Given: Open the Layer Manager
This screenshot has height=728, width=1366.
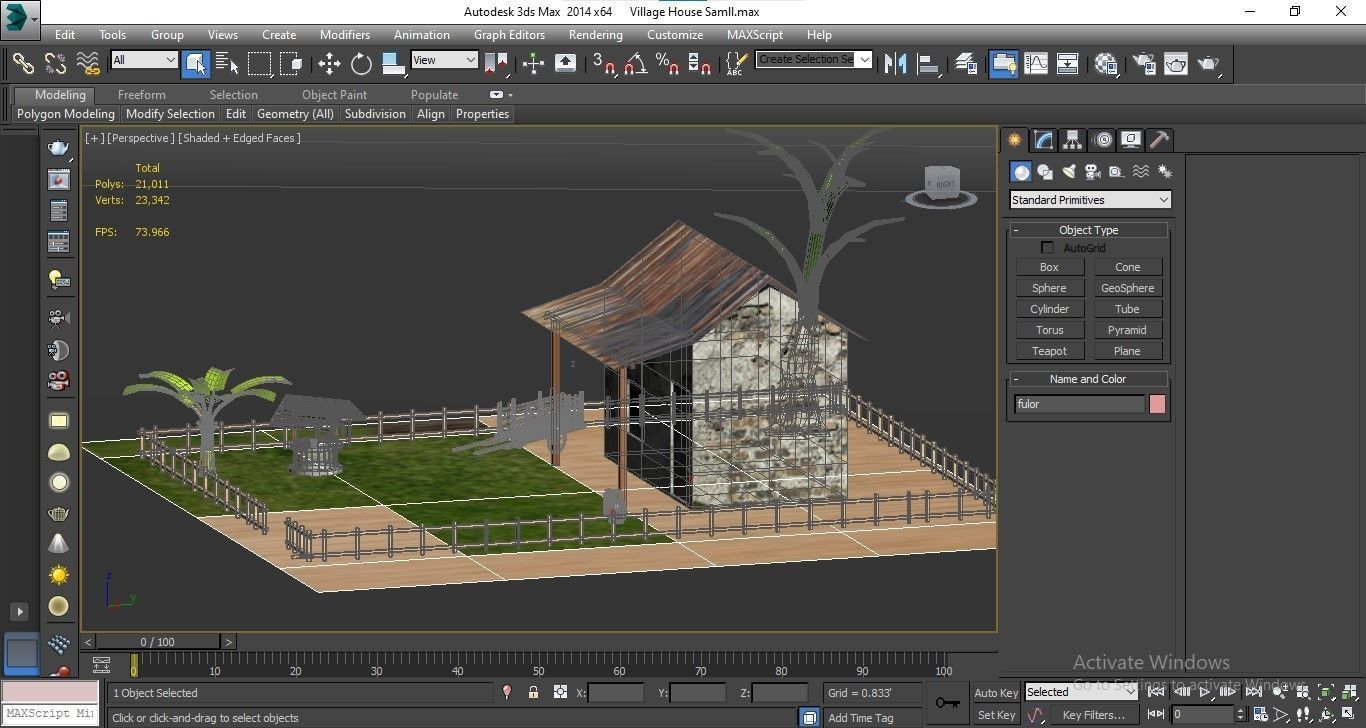Looking at the screenshot, I should pyautogui.click(x=966, y=63).
